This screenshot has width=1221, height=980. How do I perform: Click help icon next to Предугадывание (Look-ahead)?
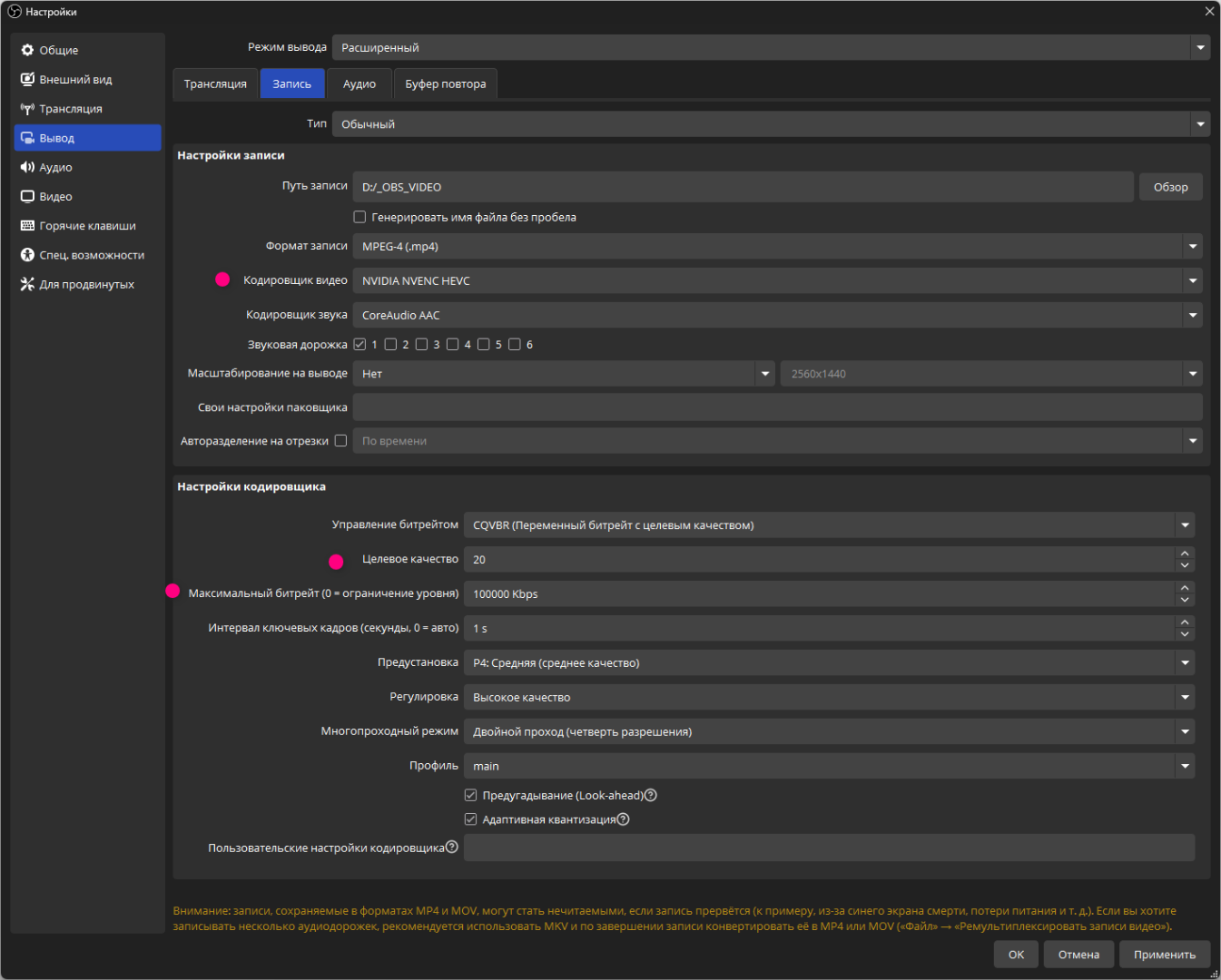[651, 795]
